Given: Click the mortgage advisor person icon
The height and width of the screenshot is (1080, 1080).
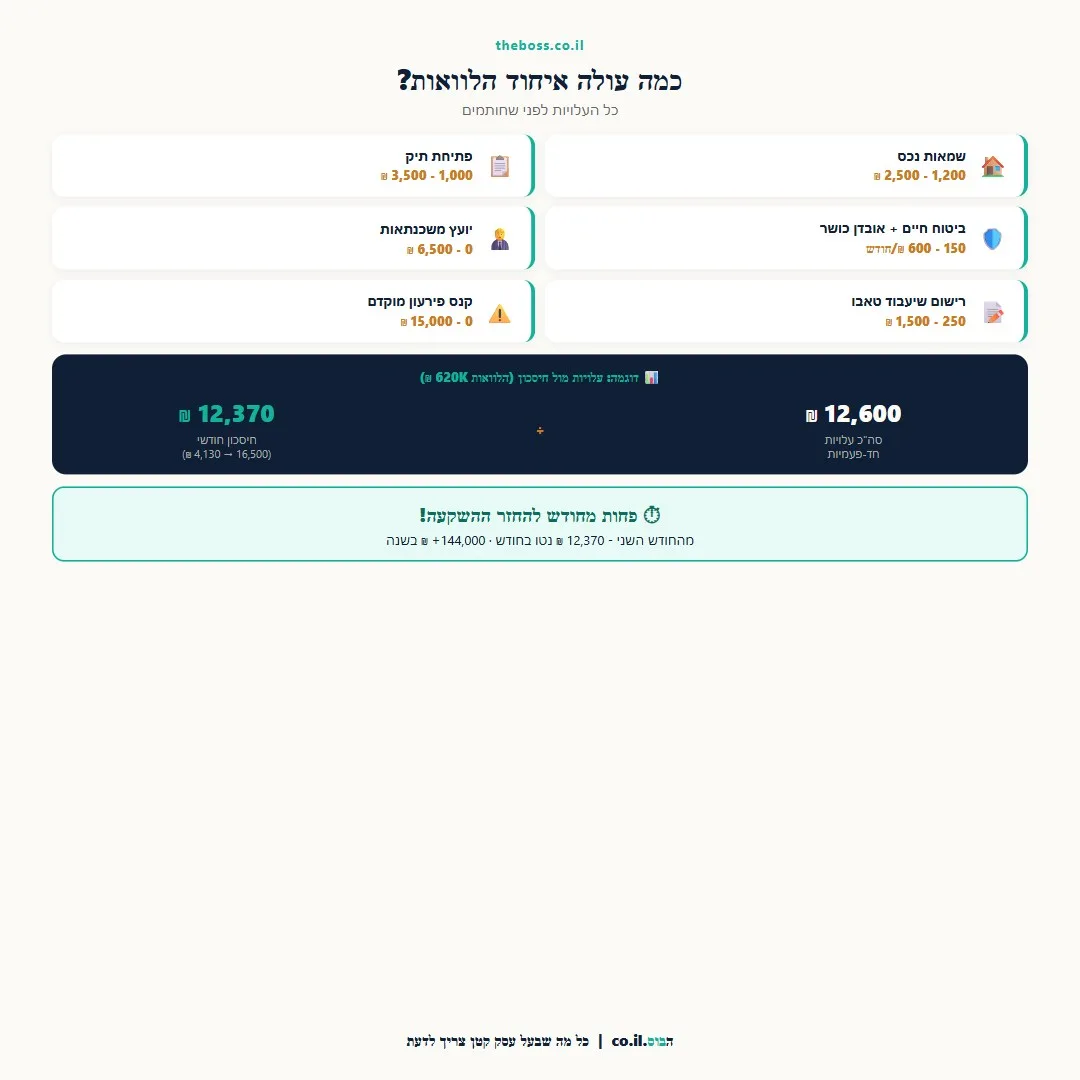Looking at the screenshot, I should (x=499, y=239).
